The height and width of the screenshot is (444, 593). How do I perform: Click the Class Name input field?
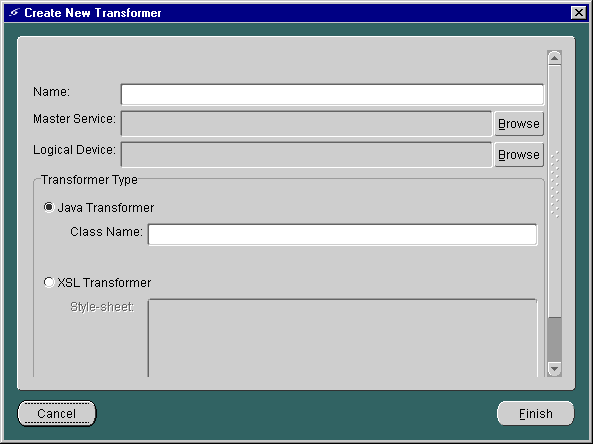[342, 234]
